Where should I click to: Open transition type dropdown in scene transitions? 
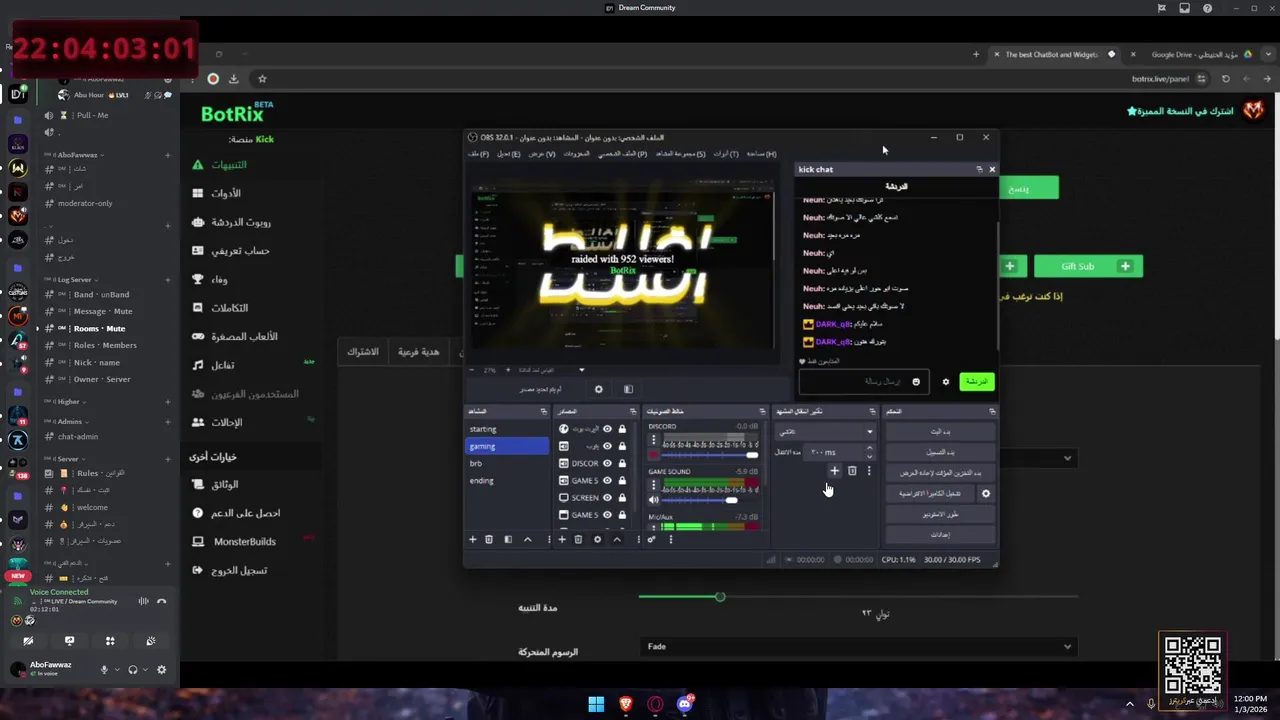click(x=825, y=432)
